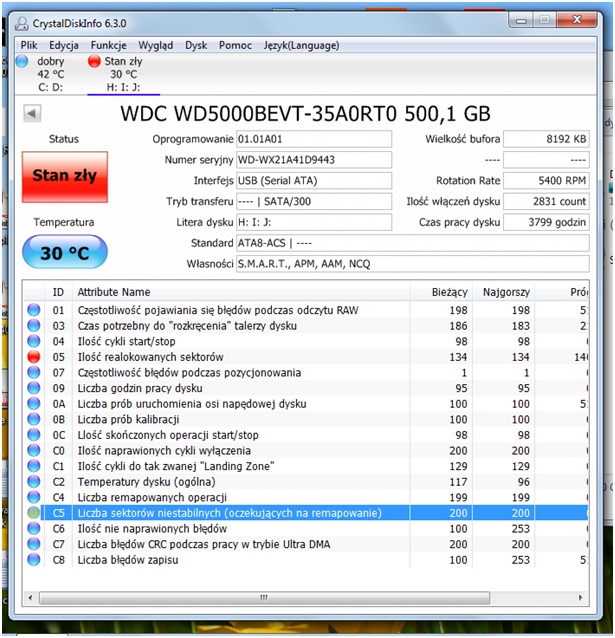The width and height of the screenshot is (615, 638).
Task: Click the Litera dysku field H: I: J:
Action: pos(314,222)
